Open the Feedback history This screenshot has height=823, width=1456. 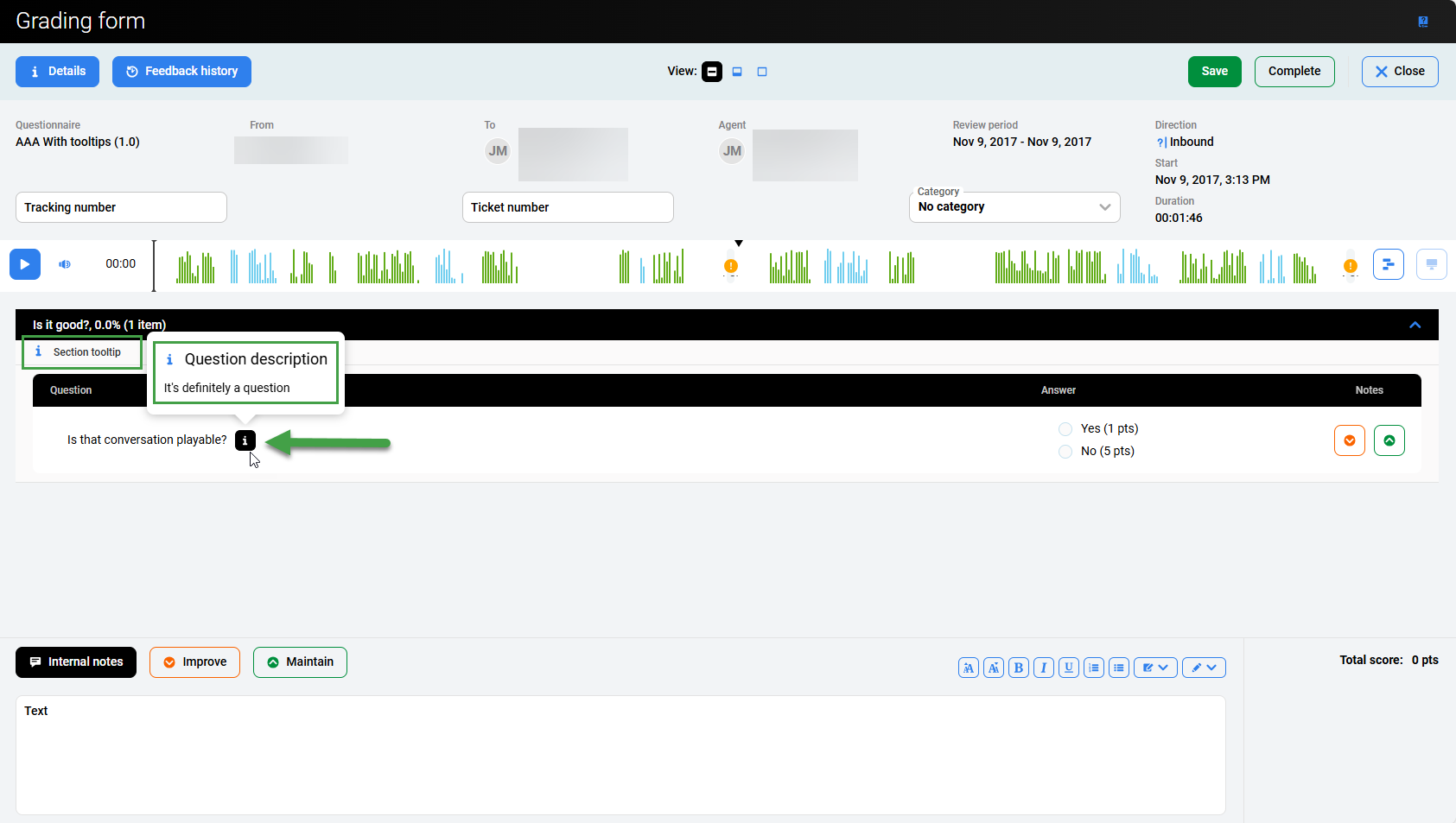click(181, 72)
